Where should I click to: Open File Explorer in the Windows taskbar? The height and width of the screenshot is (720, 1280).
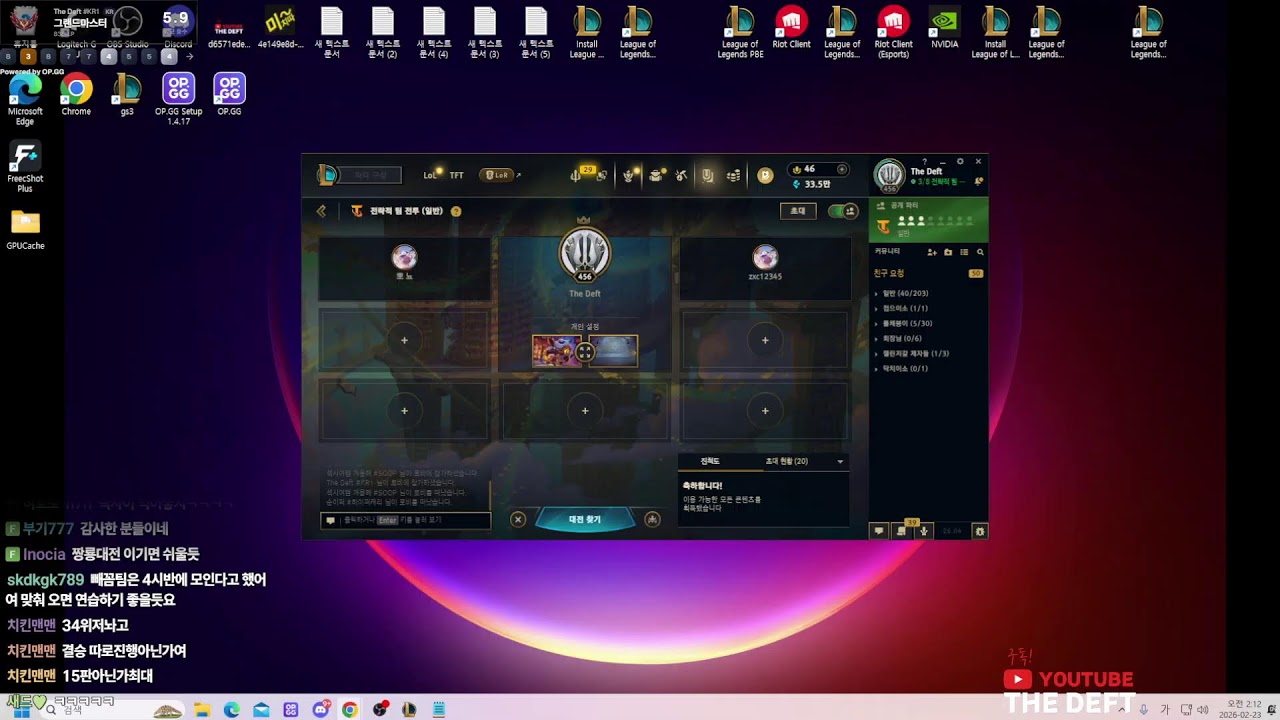tap(202, 709)
